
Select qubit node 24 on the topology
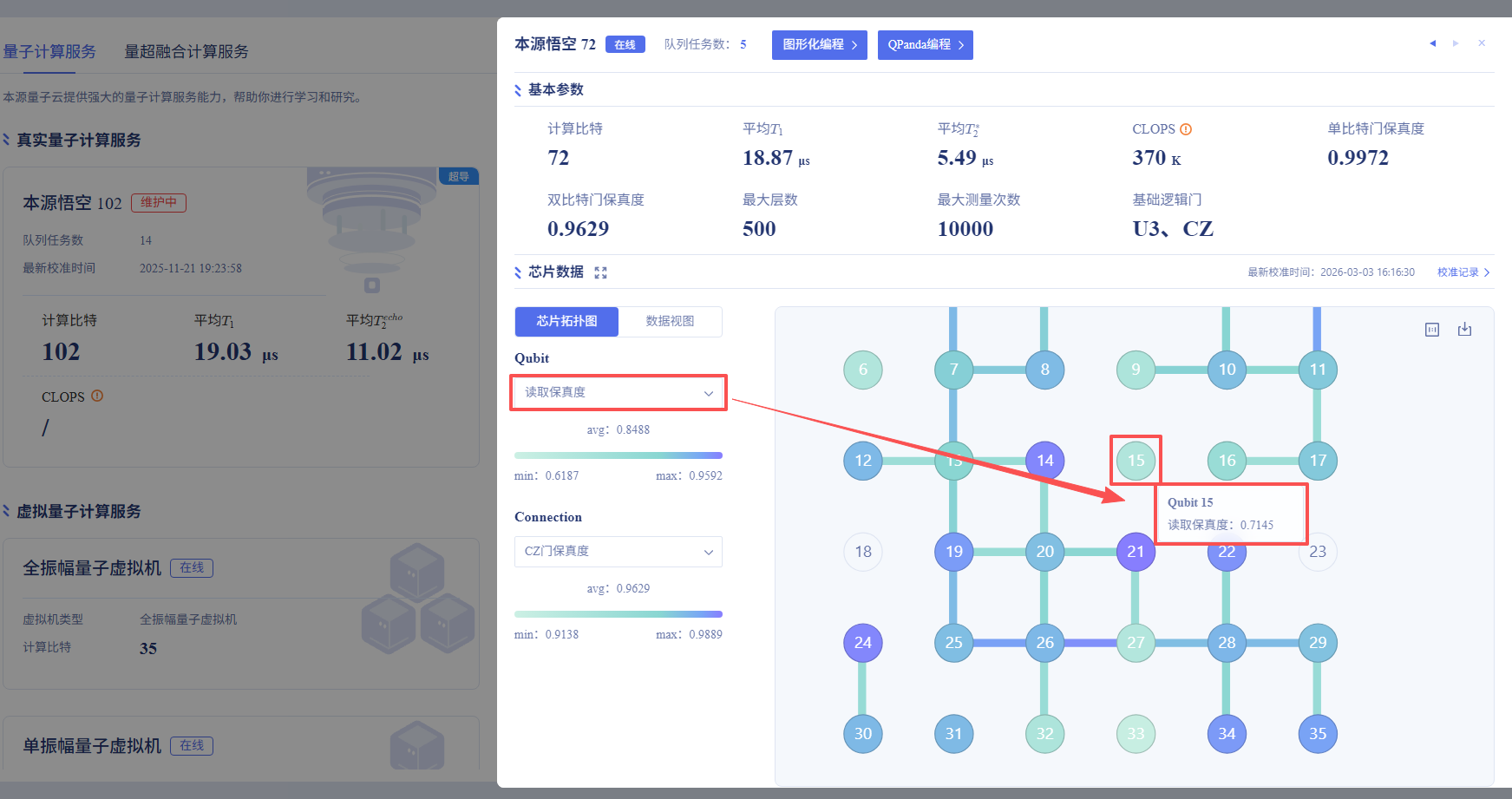(862, 643)
